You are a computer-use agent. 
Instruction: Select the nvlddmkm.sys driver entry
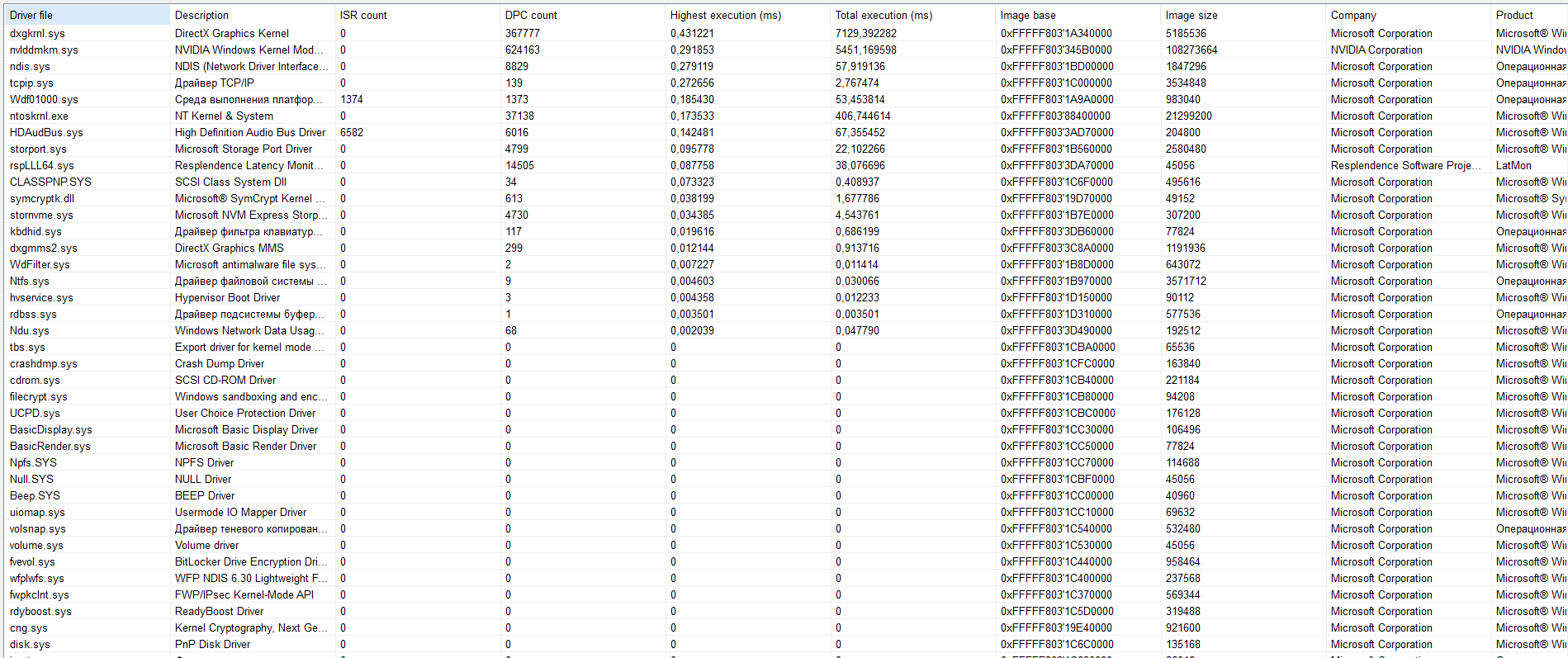(x=44, y=50)
